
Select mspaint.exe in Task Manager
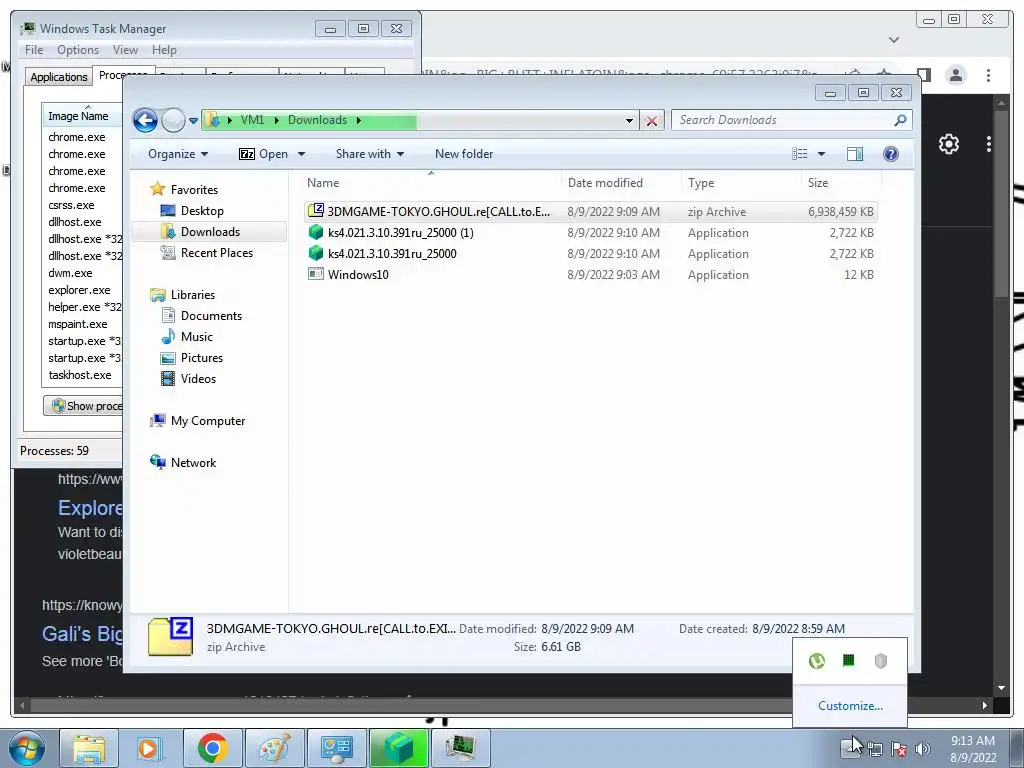click(x=78, y=324)
